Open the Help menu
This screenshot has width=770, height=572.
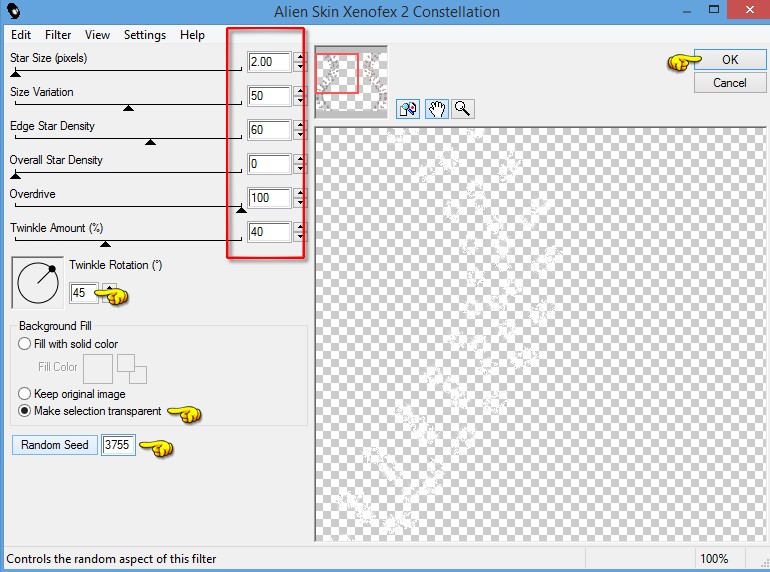click(x=192, y=35)
